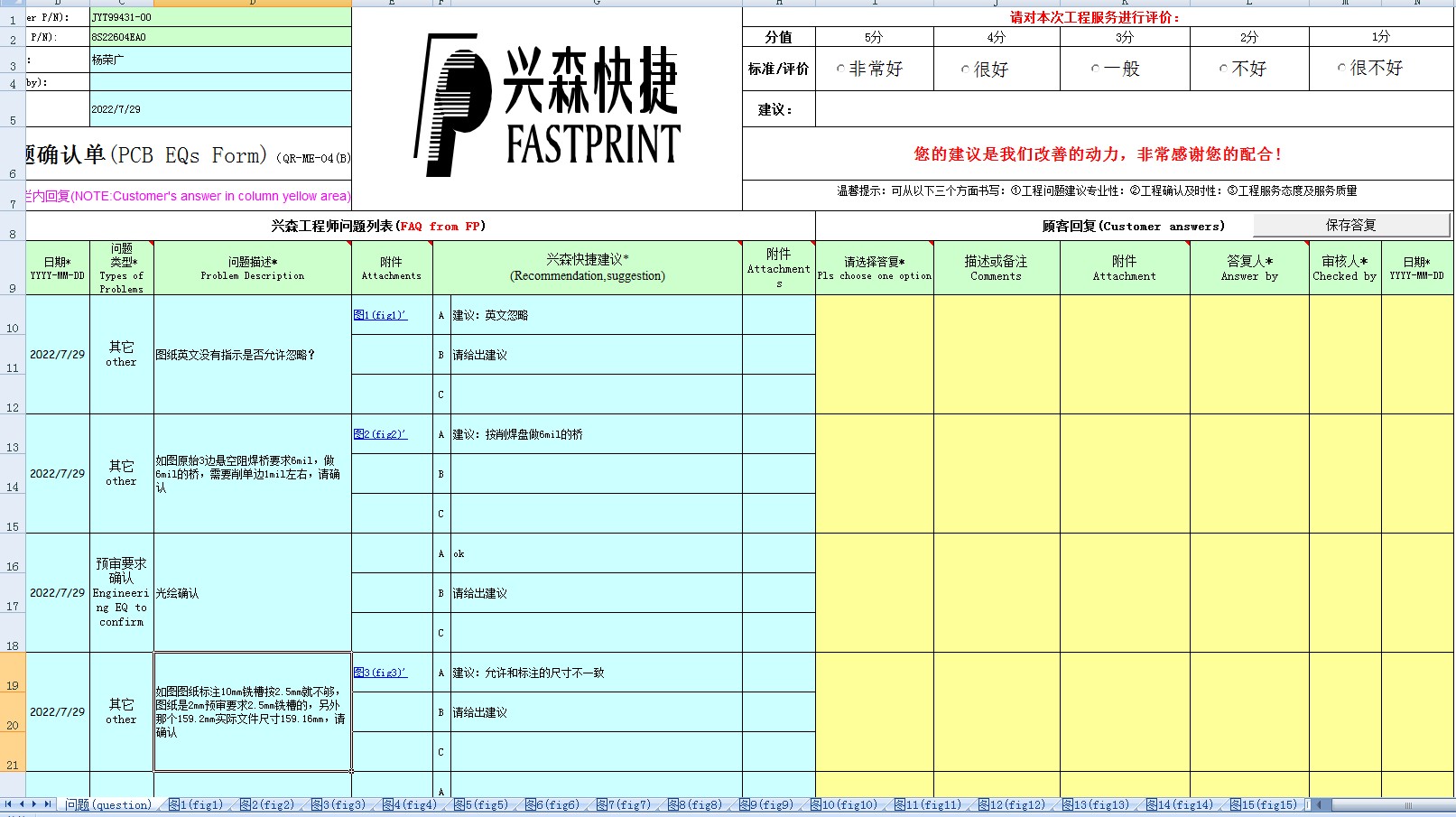The image size is (1456, 817).
Task: Select the suggestion 建议: 按削焊盘做6mil的桥
Action: tap(597, 434)
